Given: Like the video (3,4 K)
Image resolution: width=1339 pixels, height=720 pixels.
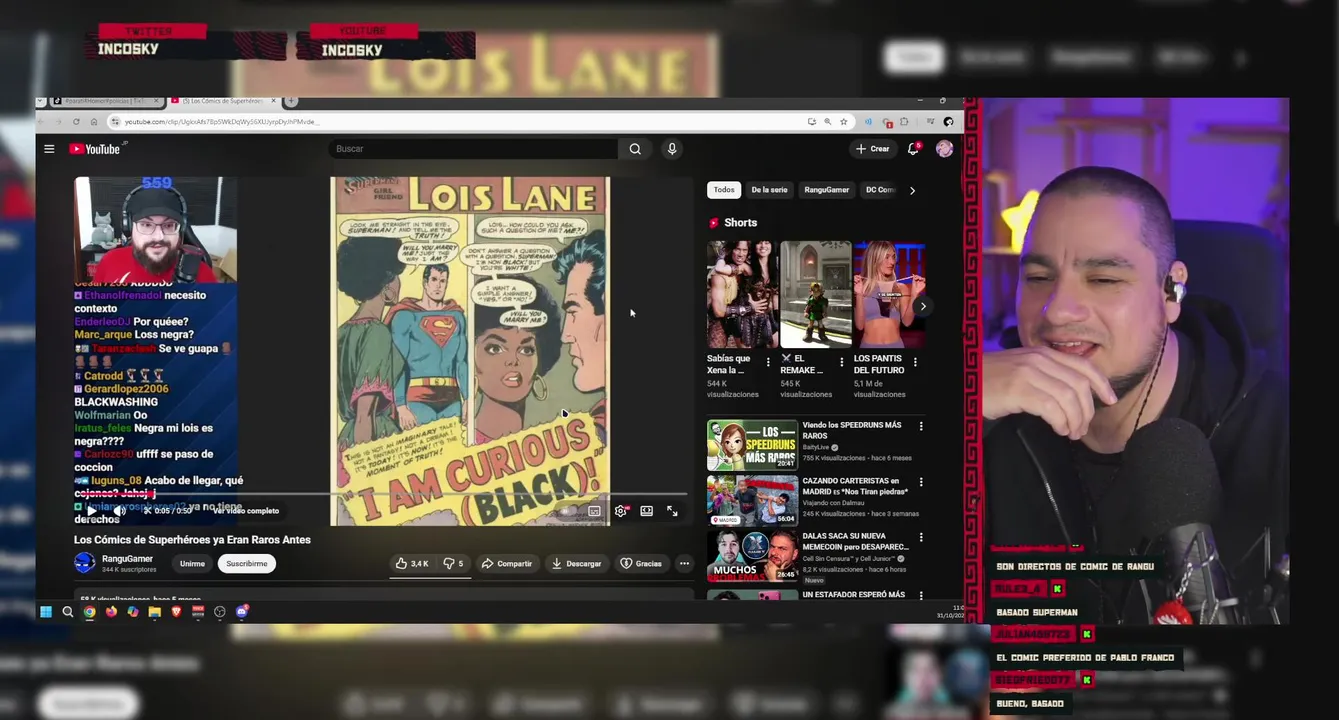Looking at the screenshot, I should [x=412, y=563].
